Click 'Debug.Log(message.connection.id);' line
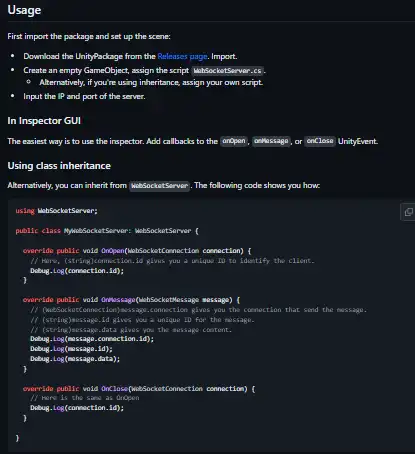Image resolution: width=415 pixels, height=454 pixels. (92, 339)
